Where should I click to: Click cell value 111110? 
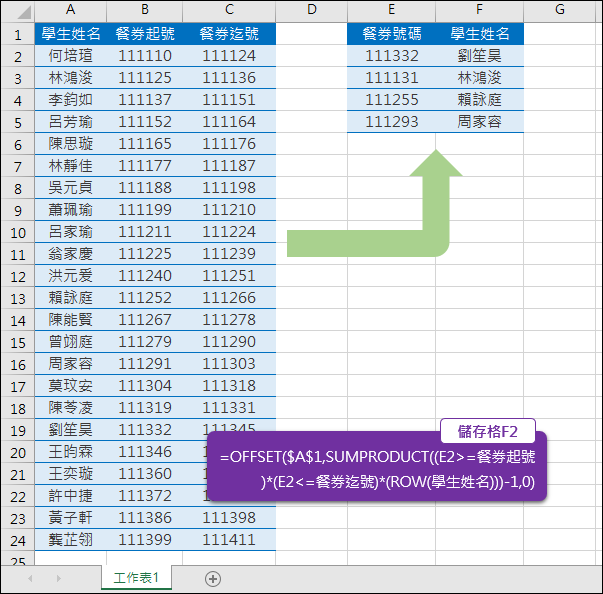pyautogui.click(x=145, y=56)
